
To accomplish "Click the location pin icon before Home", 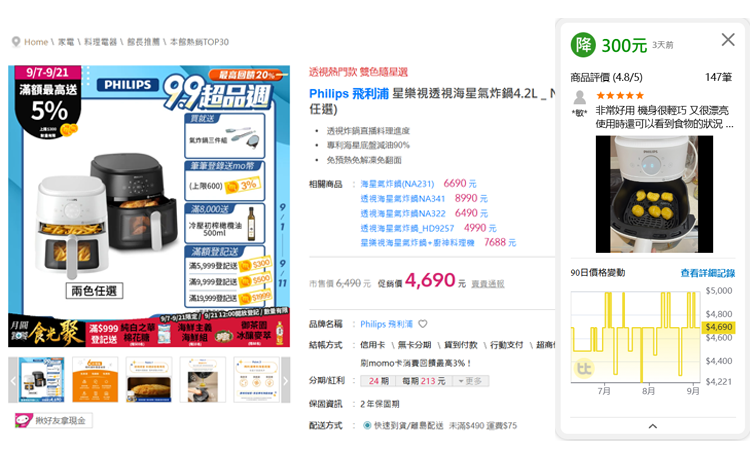I will point(16,42).
